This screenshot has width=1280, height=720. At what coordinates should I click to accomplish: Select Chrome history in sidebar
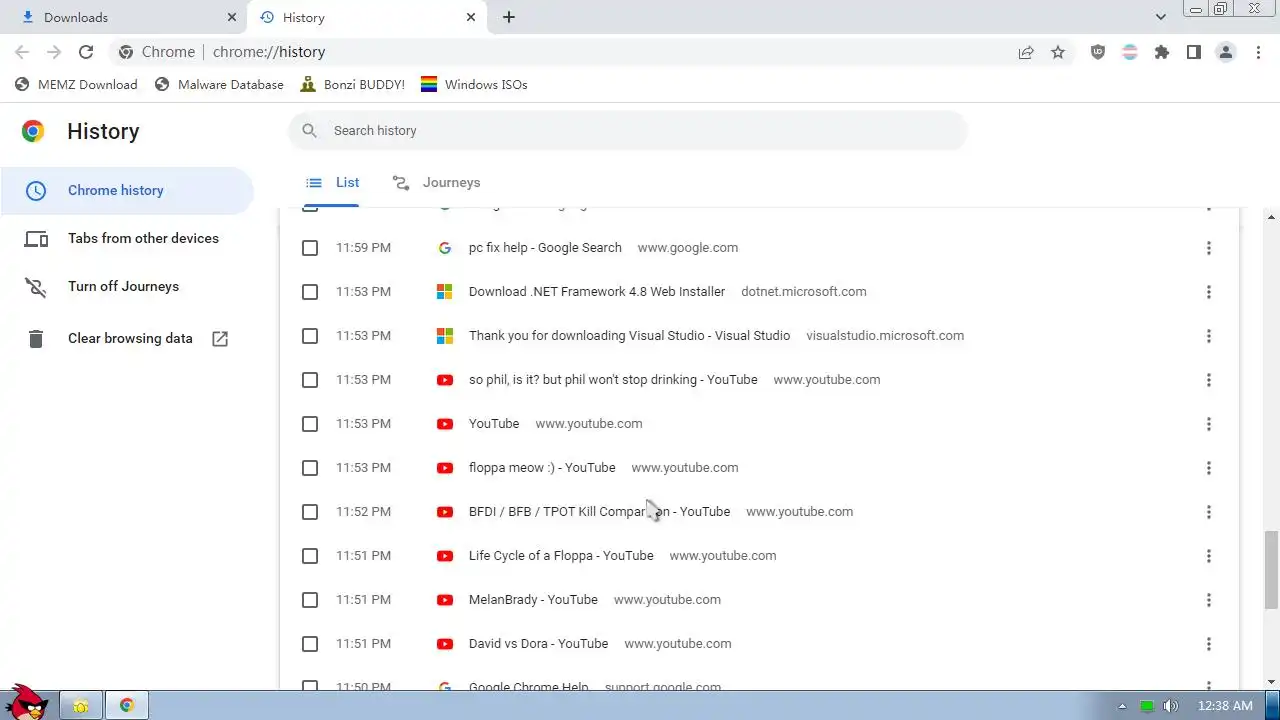(127, 191)
